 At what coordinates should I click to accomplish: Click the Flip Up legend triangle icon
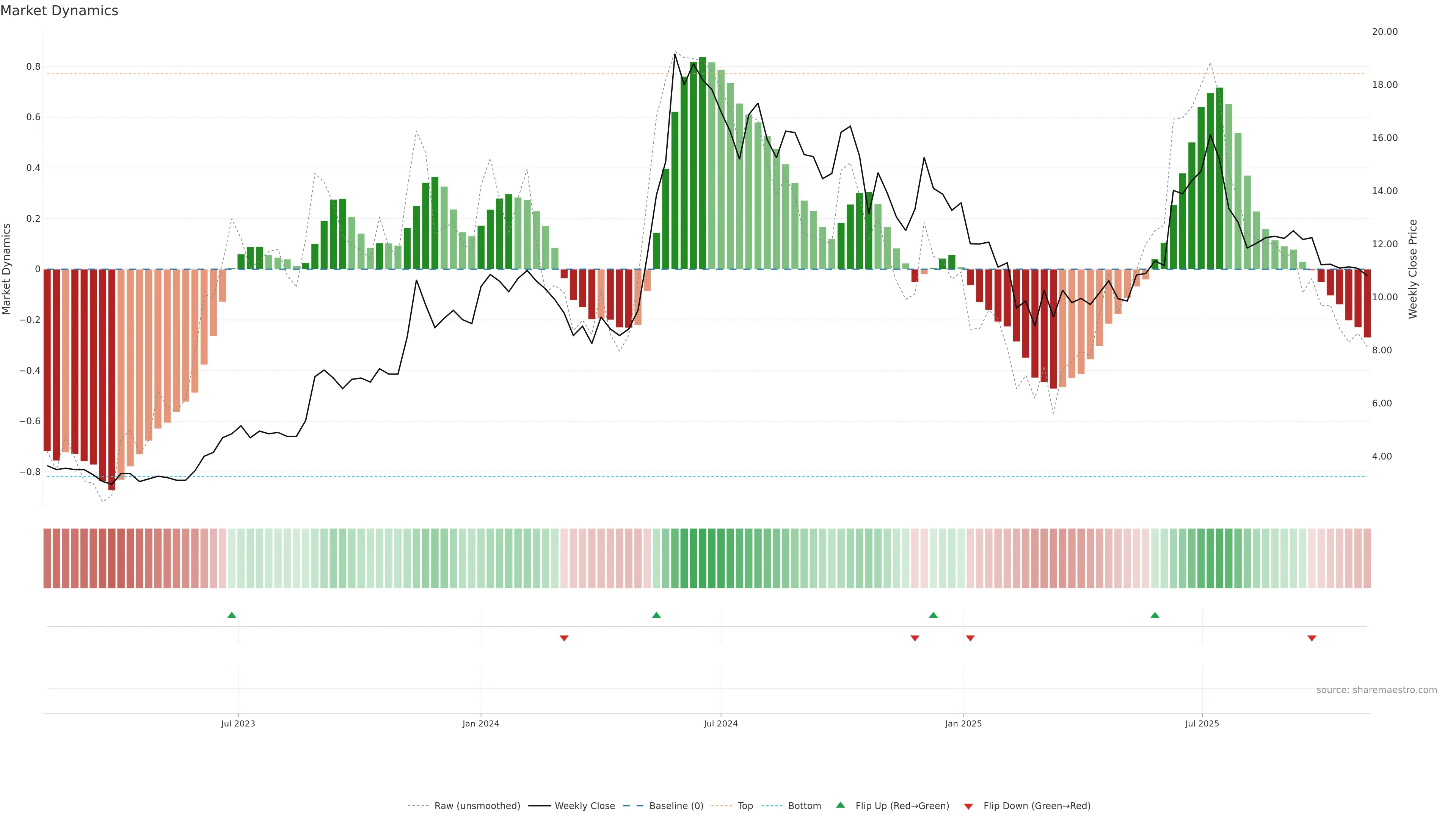(x=841, y=805)
